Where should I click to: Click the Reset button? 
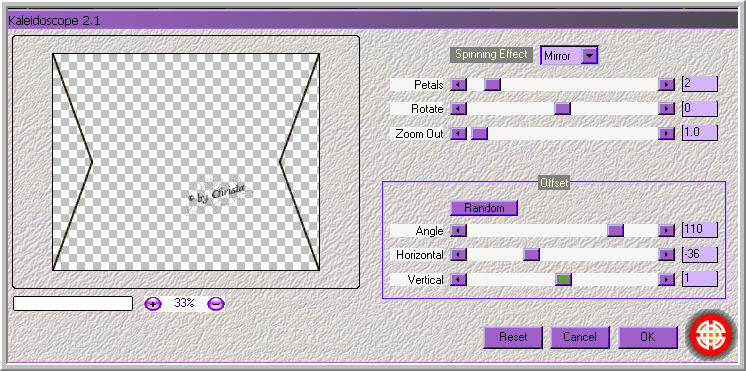click(x=513, y=337)
